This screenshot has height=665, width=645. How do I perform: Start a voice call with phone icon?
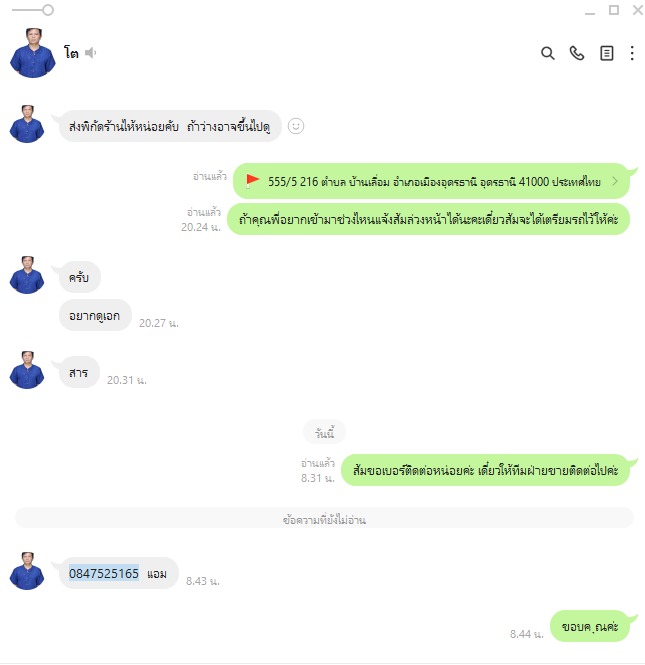pos(577,53)
